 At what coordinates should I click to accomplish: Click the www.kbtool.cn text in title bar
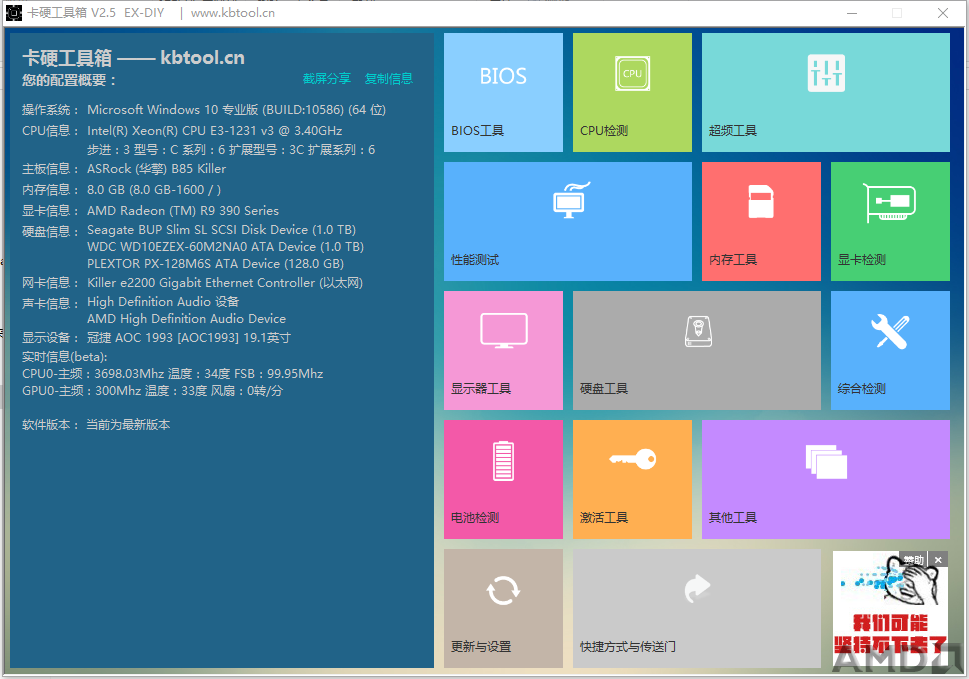click(233, 13)
